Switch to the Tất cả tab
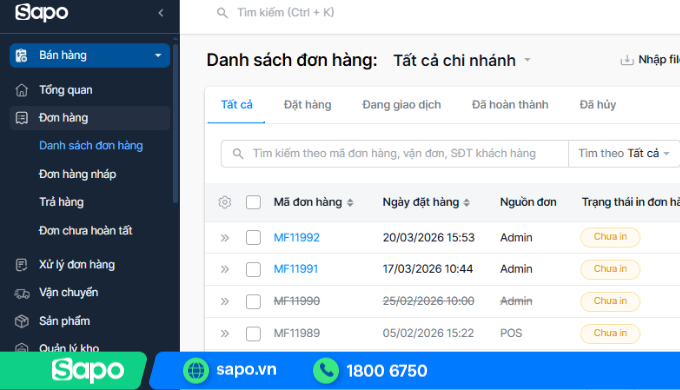Viewport: 680px width, 390px height. [x=236, y=105]
